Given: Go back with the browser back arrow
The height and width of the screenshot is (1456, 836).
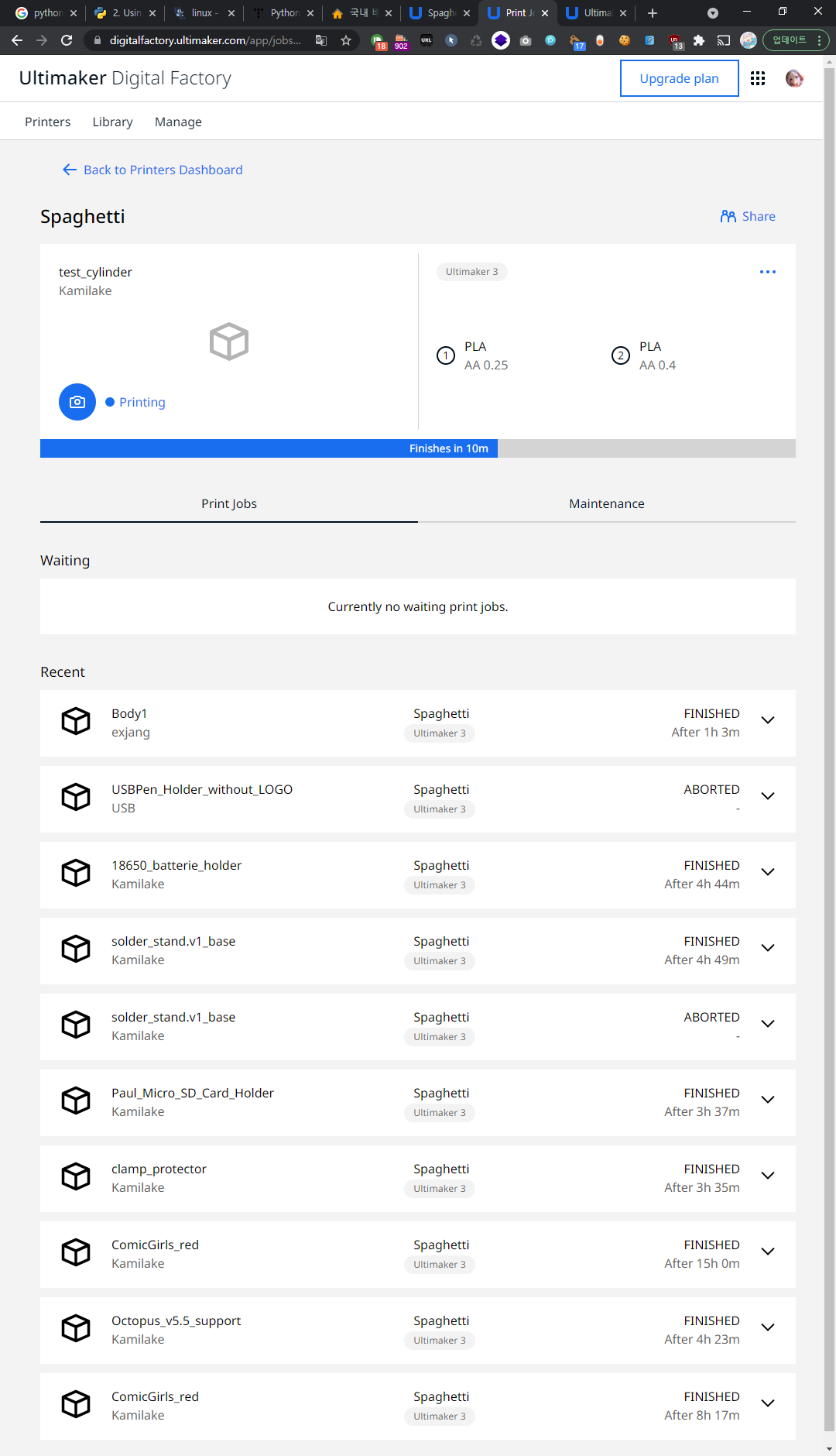Looking at the screenshot, I should (x=17, y=40).
